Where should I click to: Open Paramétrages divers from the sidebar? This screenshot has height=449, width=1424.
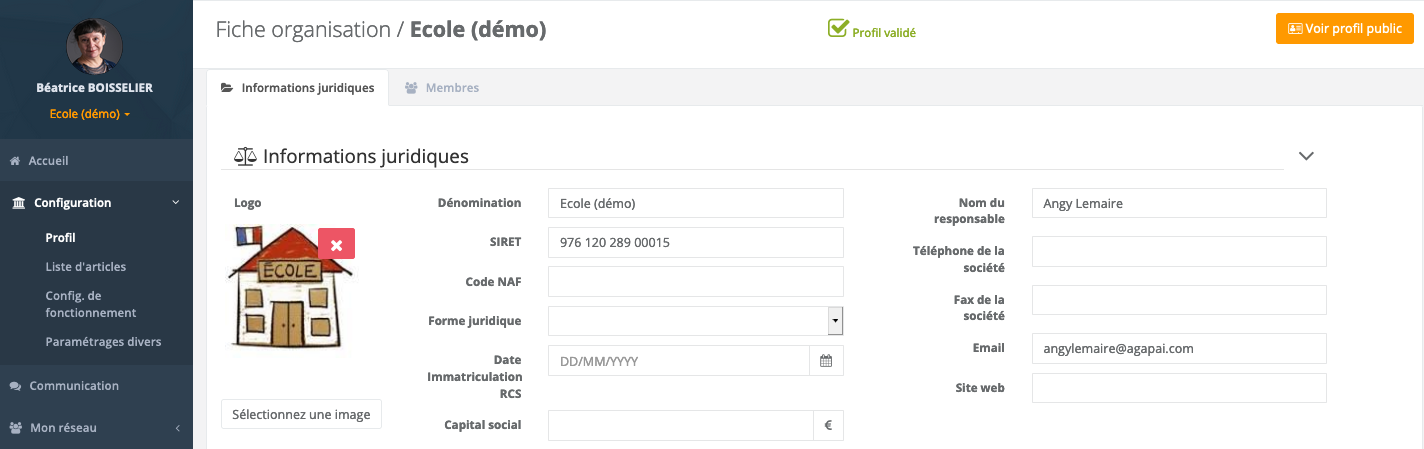(103, 342)
